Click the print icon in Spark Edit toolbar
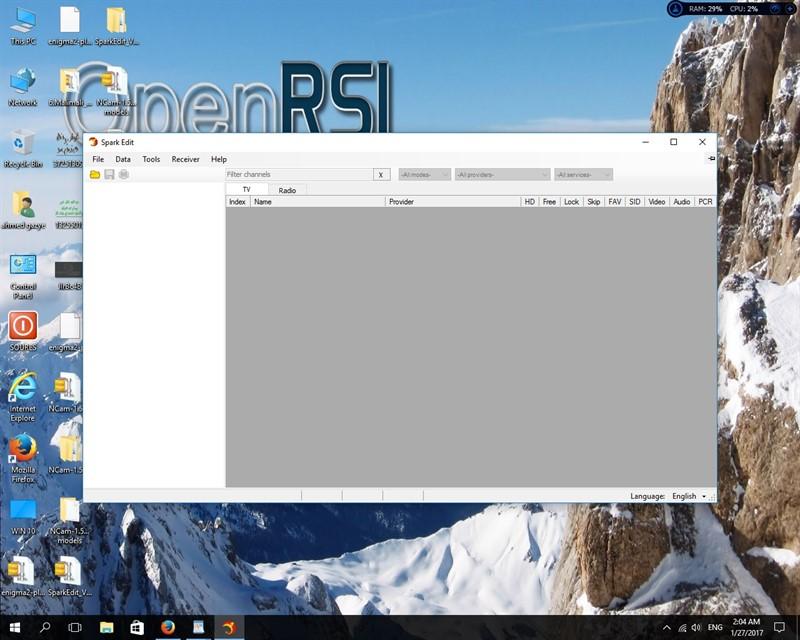The width and height of the screenshot is (800, 640). click(123, 175)
